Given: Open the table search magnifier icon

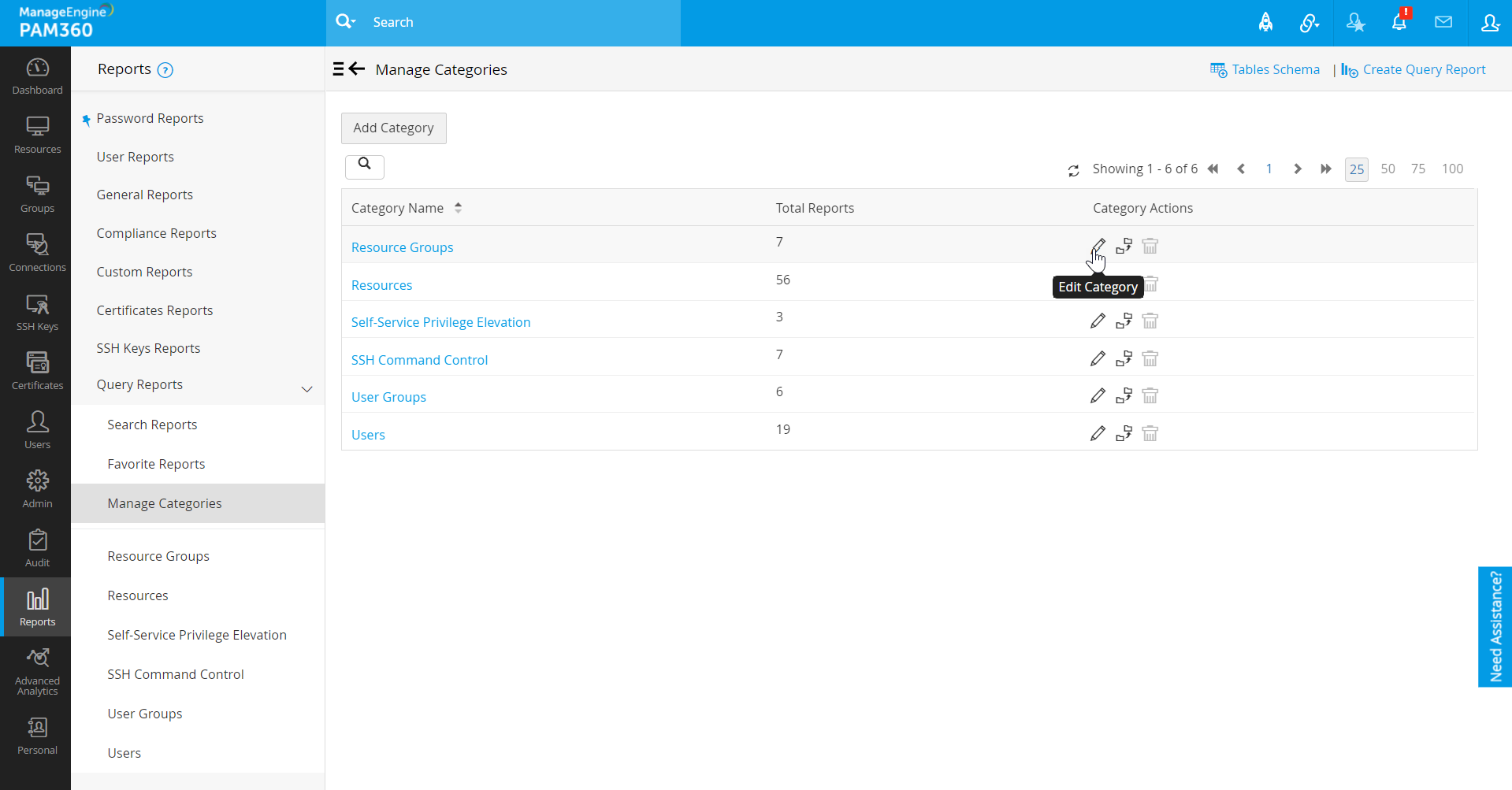Looking at the screenshot, I should tap(364, 165).
